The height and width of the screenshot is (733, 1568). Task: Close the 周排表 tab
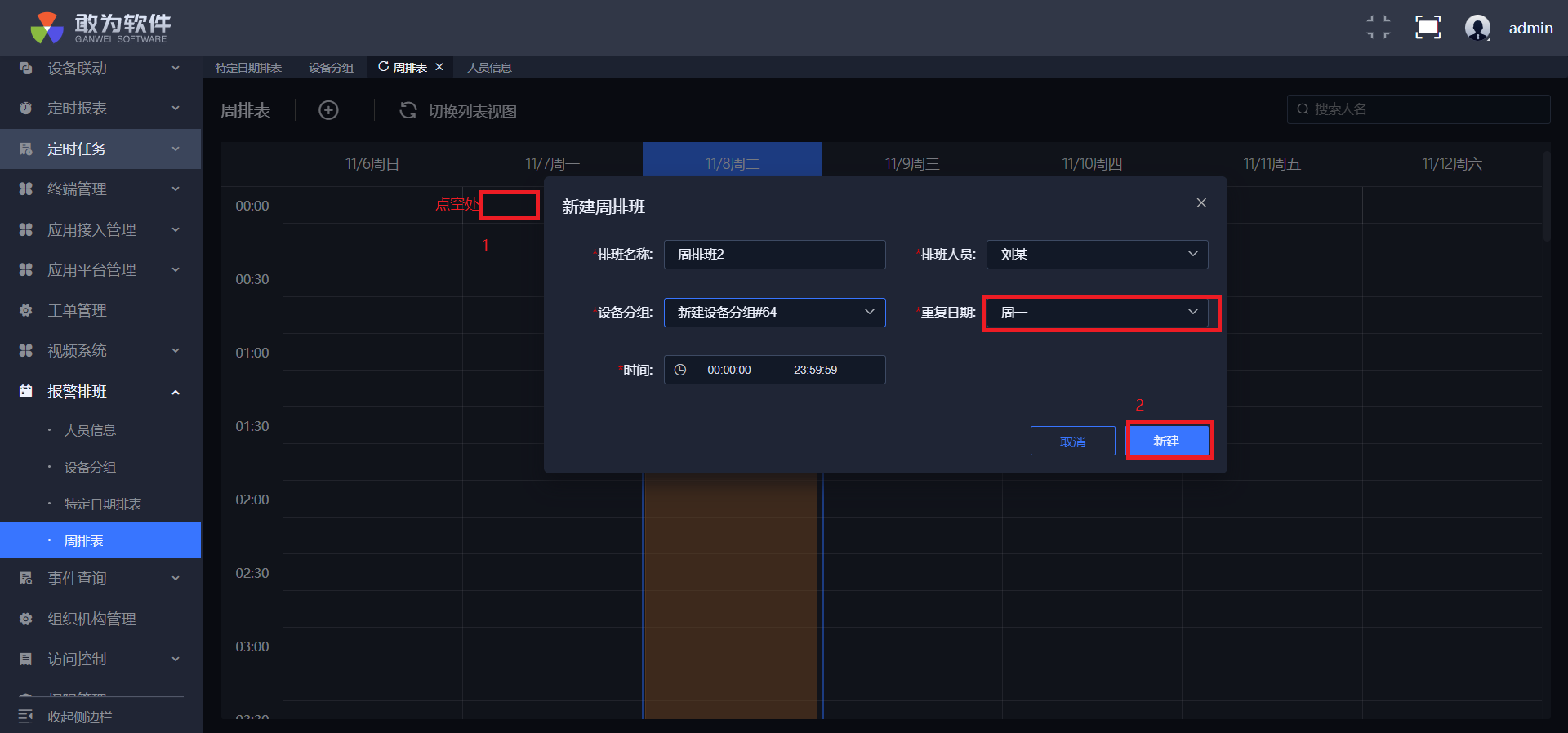439,67
